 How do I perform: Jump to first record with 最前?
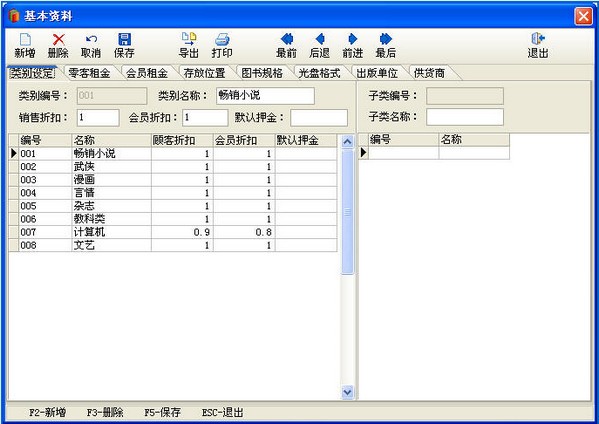(x=287, y=39)
